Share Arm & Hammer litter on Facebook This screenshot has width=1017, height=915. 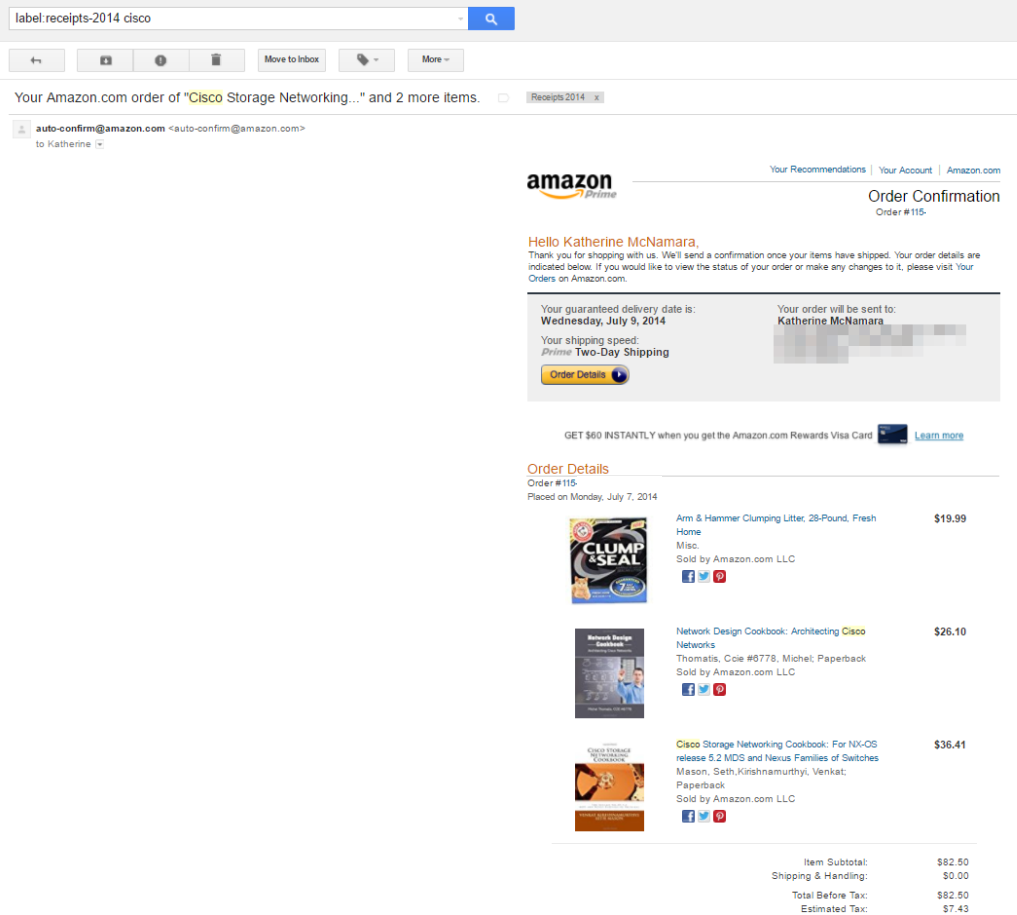pos(688,576)
